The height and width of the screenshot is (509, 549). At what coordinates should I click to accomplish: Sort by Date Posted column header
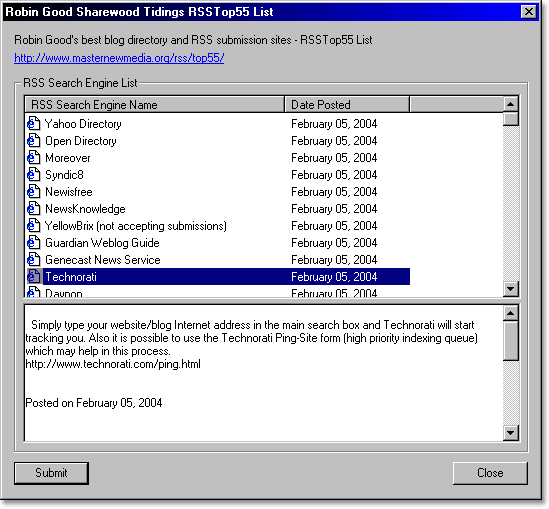[x=347, y=105]
